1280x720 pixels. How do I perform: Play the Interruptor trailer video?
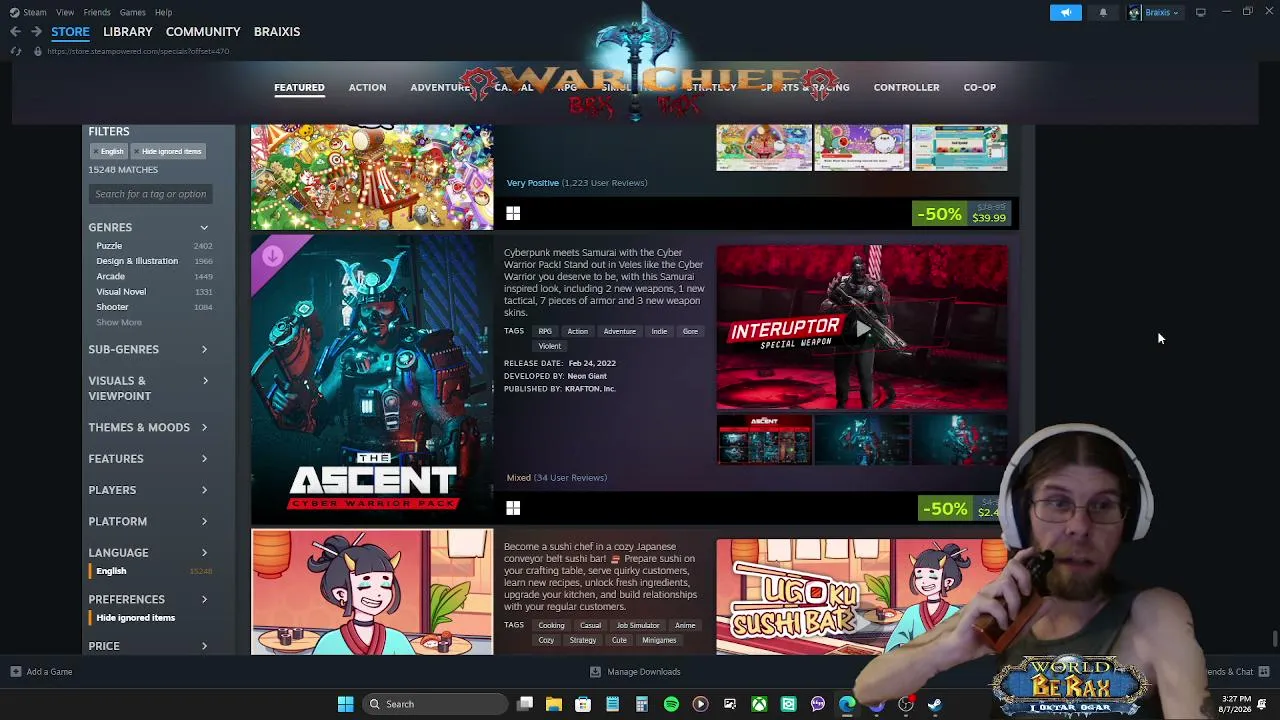click(862, 329)
